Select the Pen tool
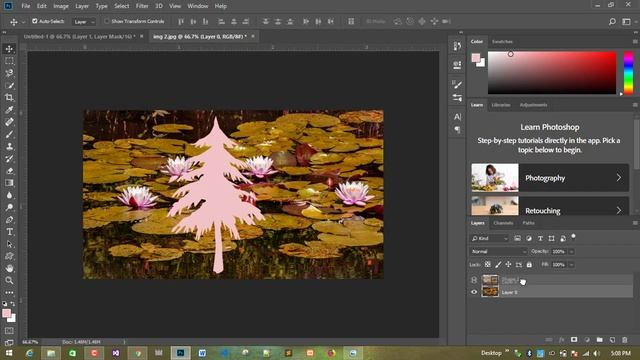 (9, 220)
